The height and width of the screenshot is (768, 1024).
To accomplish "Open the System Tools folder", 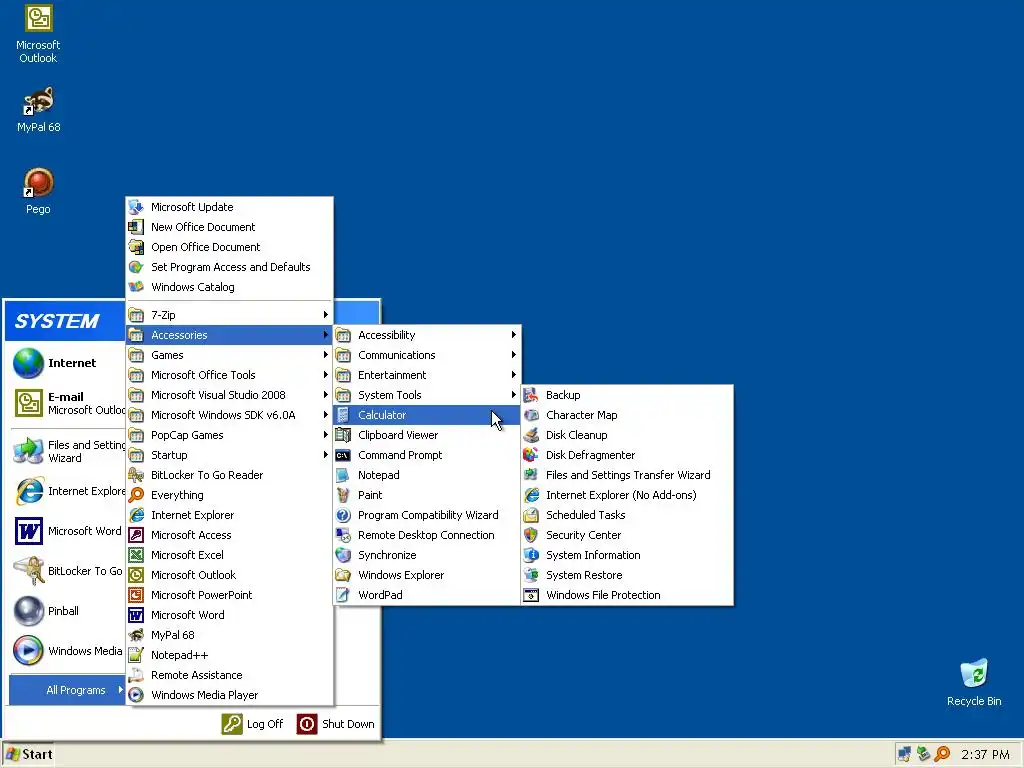I will pyautogui.click(x=426, y=395).
